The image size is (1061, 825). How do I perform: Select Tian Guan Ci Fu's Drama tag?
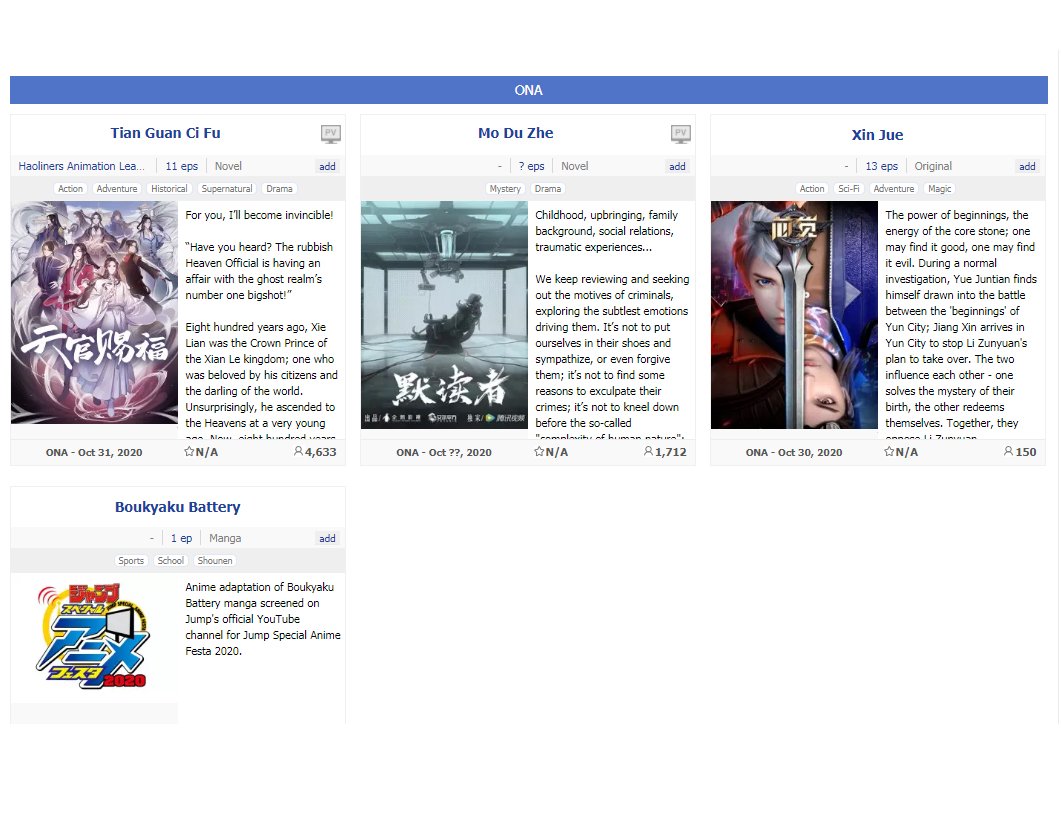coord(279,189)
